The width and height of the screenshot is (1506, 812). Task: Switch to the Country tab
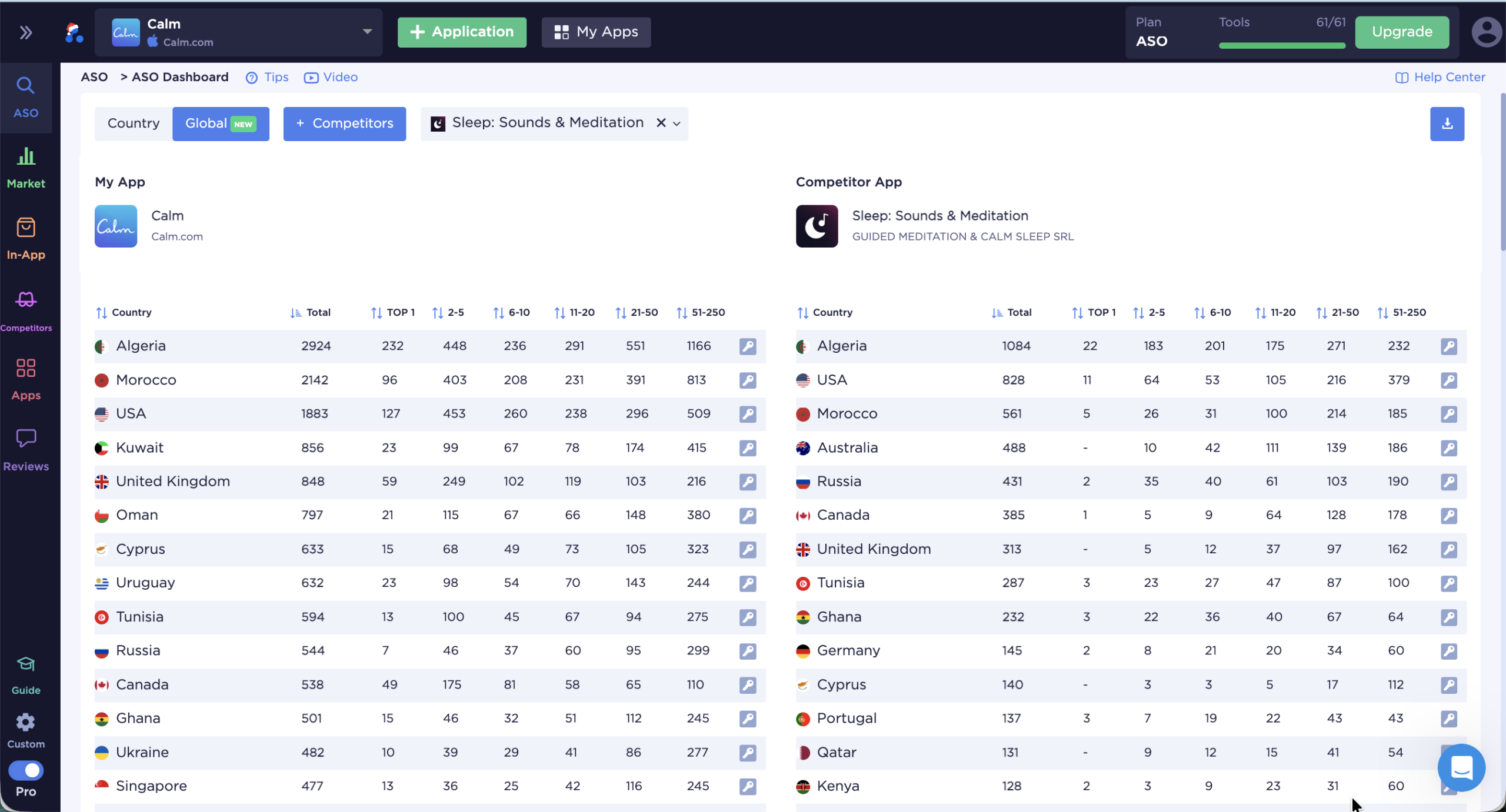tap(134, 123)
